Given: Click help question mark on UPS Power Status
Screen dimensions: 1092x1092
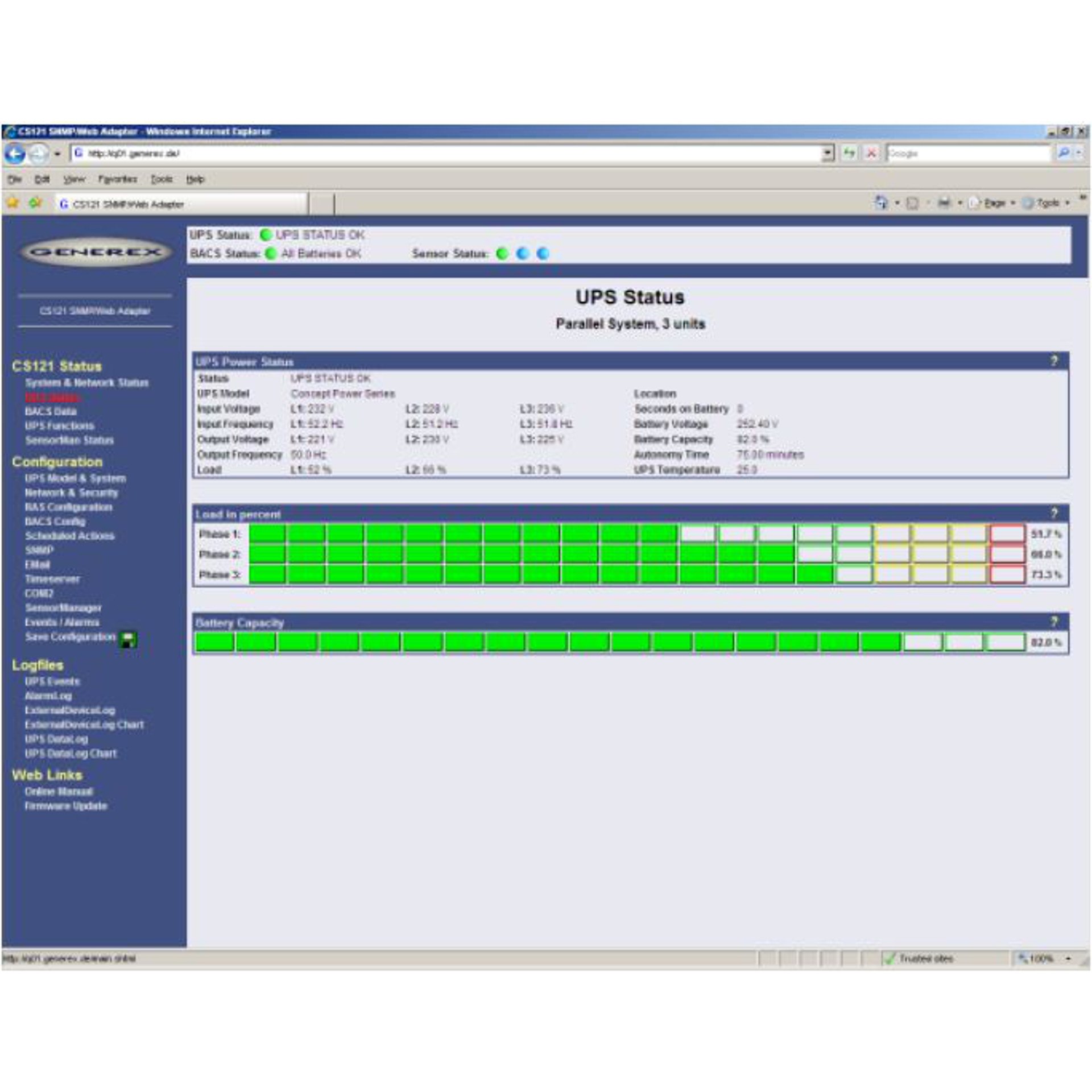Looking at the screenshot, I should (x=1054, y=361).
